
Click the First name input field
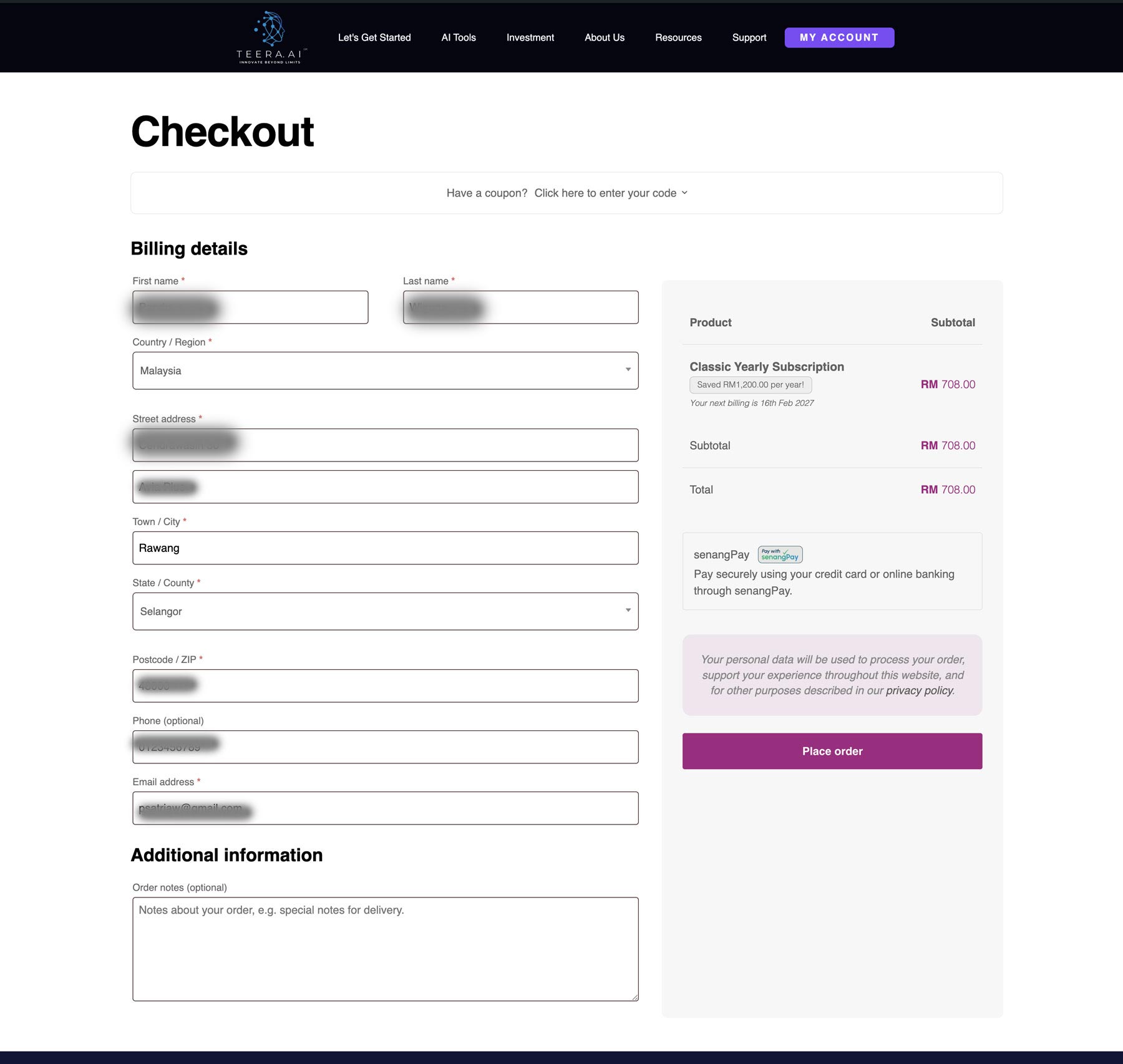coord(250,307)
